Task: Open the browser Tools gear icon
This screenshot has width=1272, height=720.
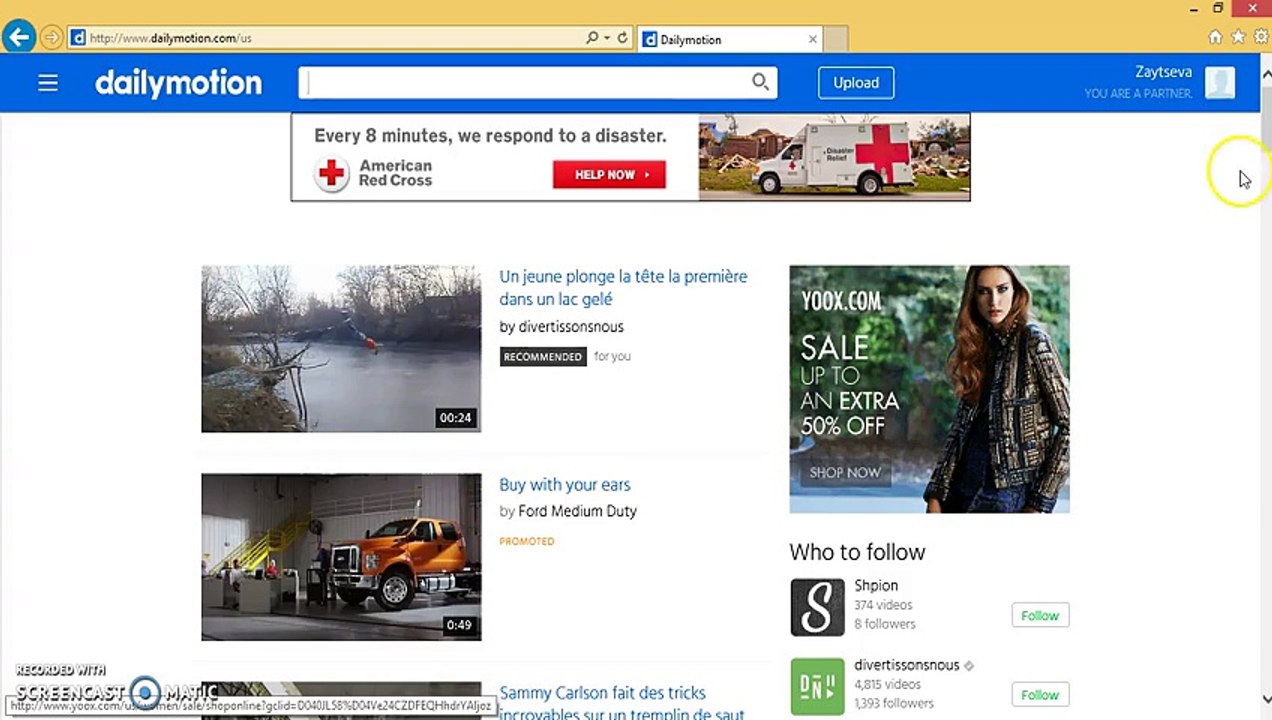Action: click(x=1259, y=37)
